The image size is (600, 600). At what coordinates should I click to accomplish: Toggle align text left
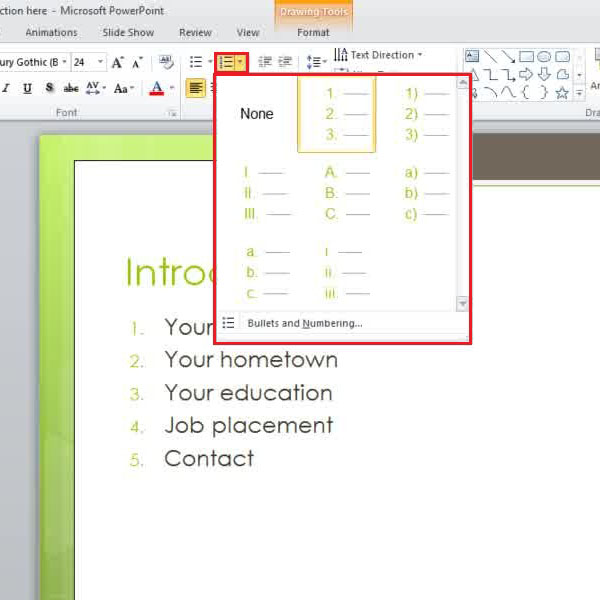(196, 88)
